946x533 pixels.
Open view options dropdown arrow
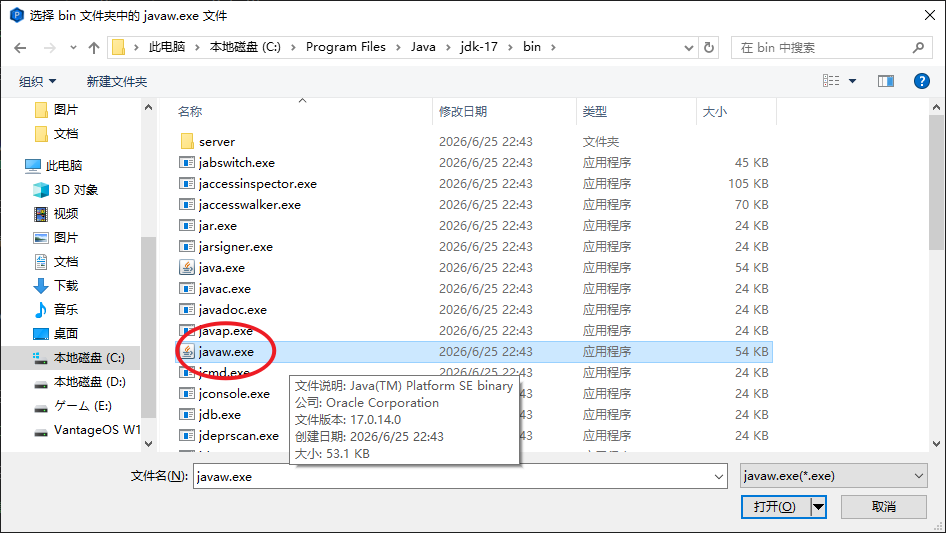(852, 81)
